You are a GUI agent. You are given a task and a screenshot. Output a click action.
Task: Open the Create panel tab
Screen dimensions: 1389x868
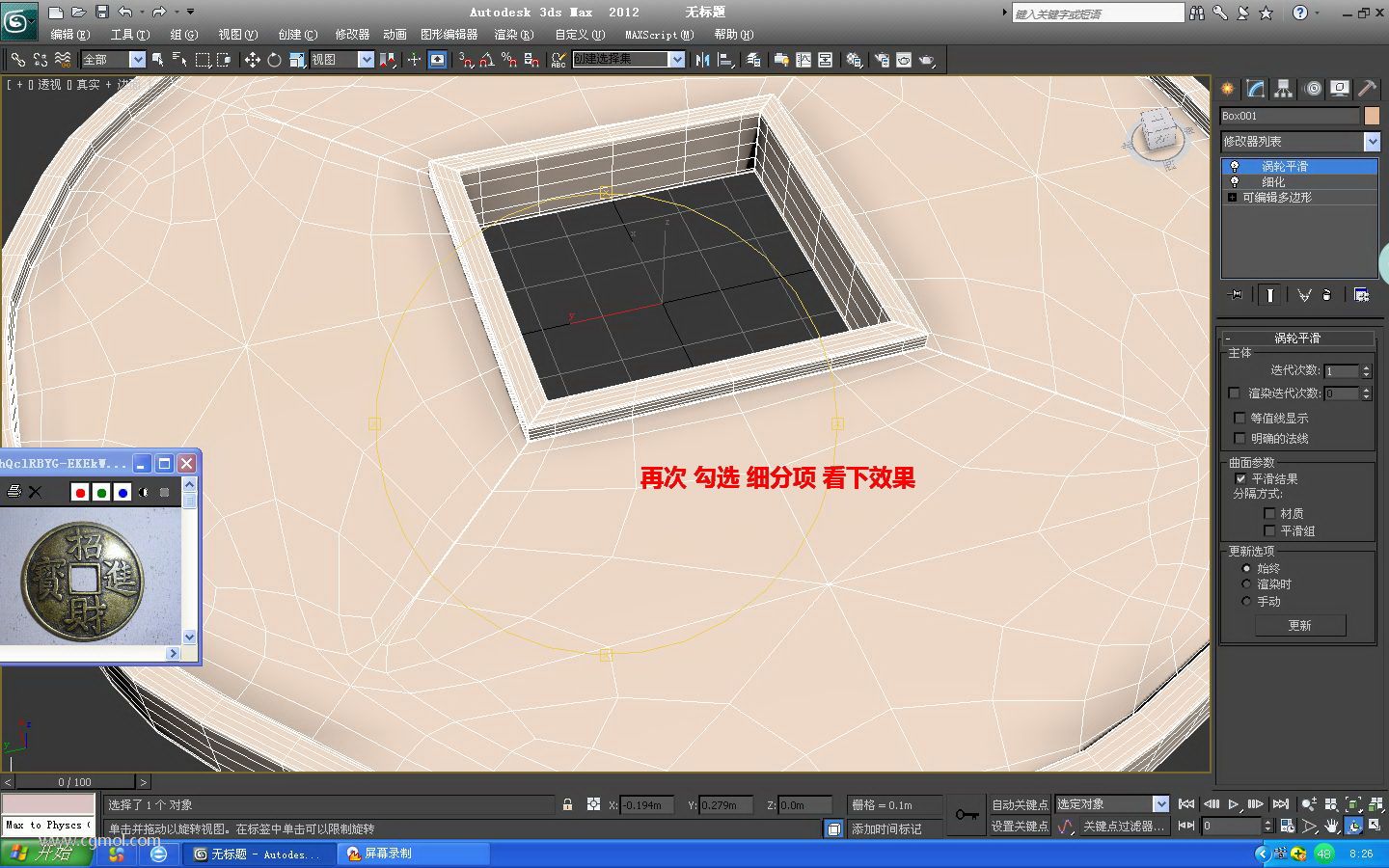(x=1228, y=89)
